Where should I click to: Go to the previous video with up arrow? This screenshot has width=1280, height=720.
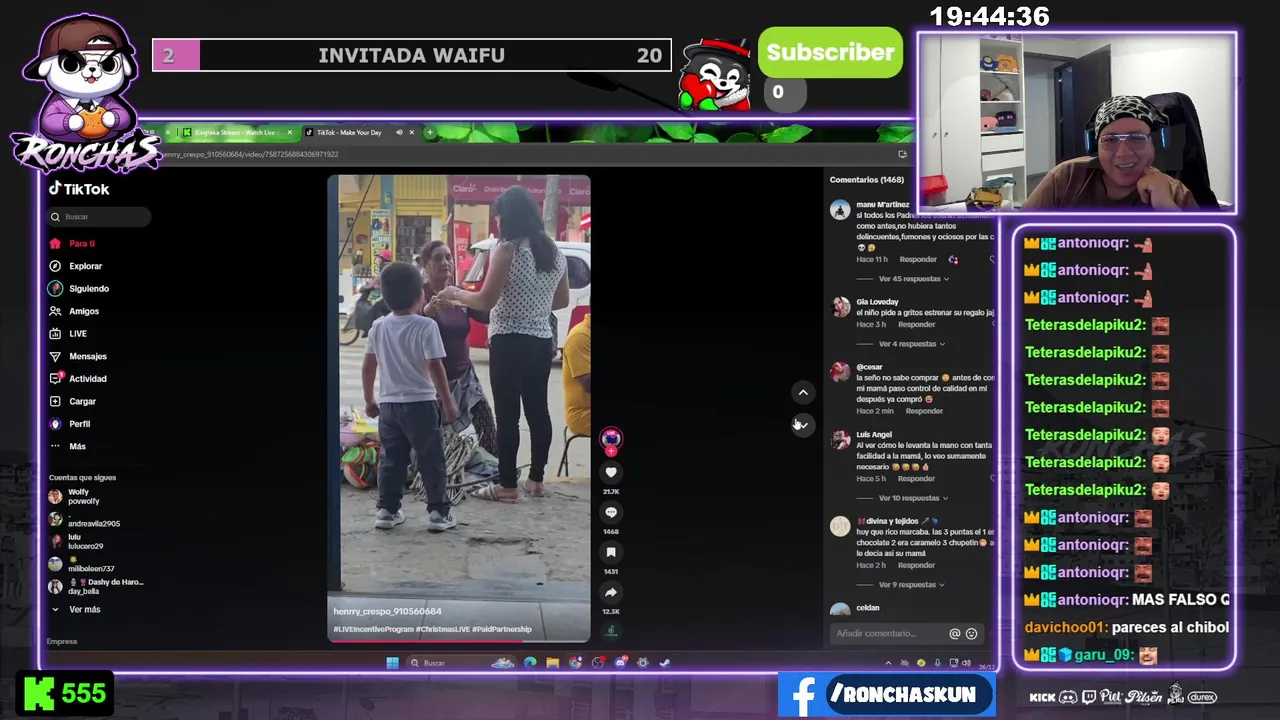point(803,392)
